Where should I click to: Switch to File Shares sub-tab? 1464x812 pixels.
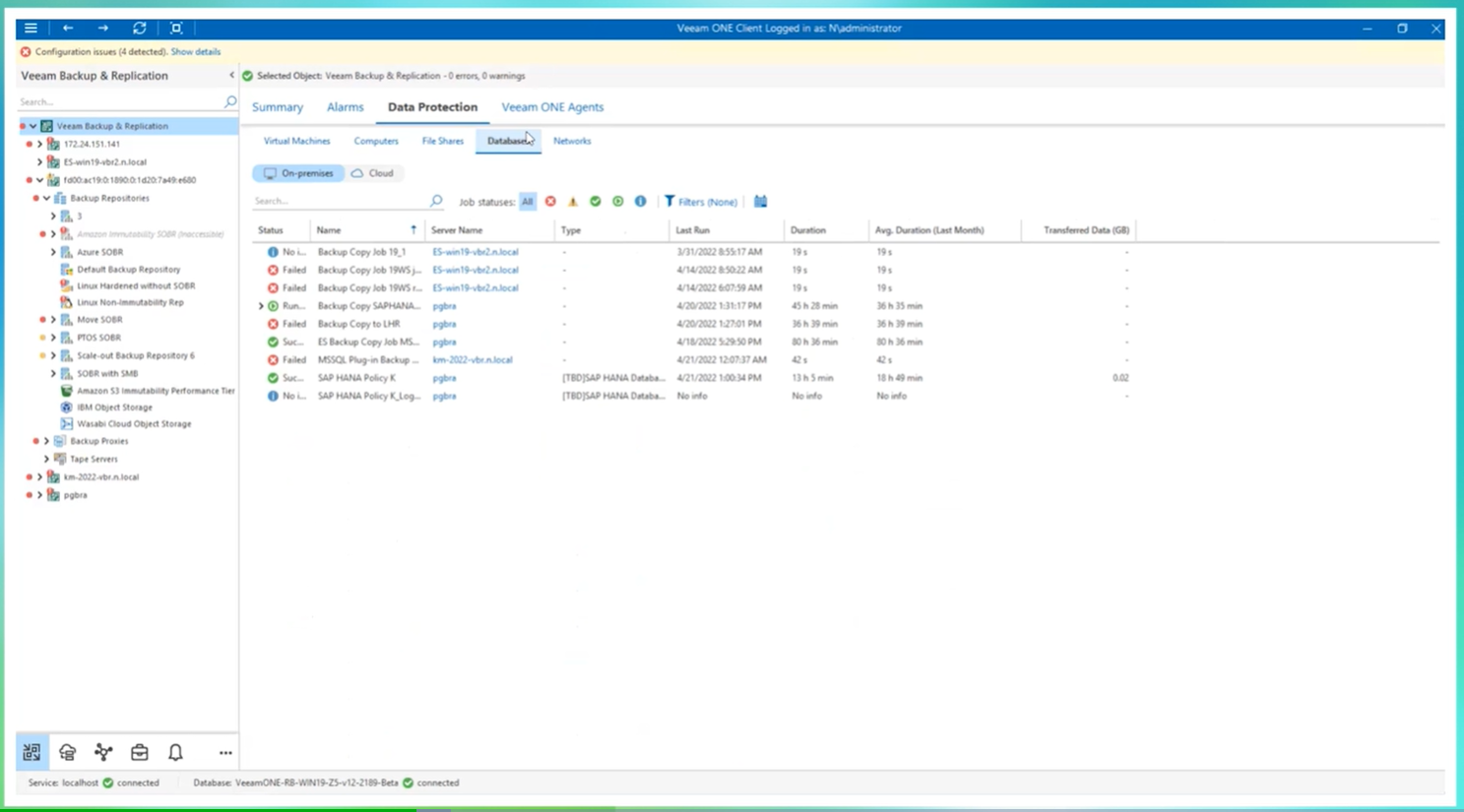point(443,141)
